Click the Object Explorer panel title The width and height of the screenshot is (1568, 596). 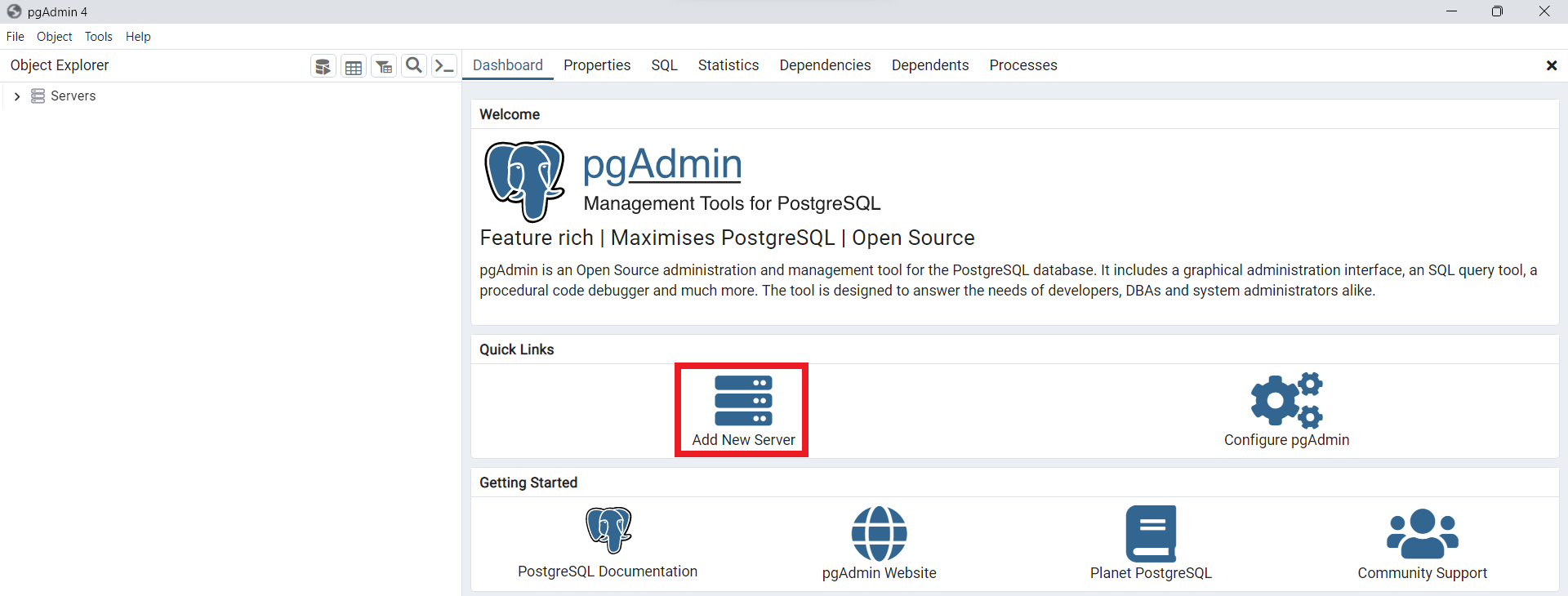click(60, 65)
